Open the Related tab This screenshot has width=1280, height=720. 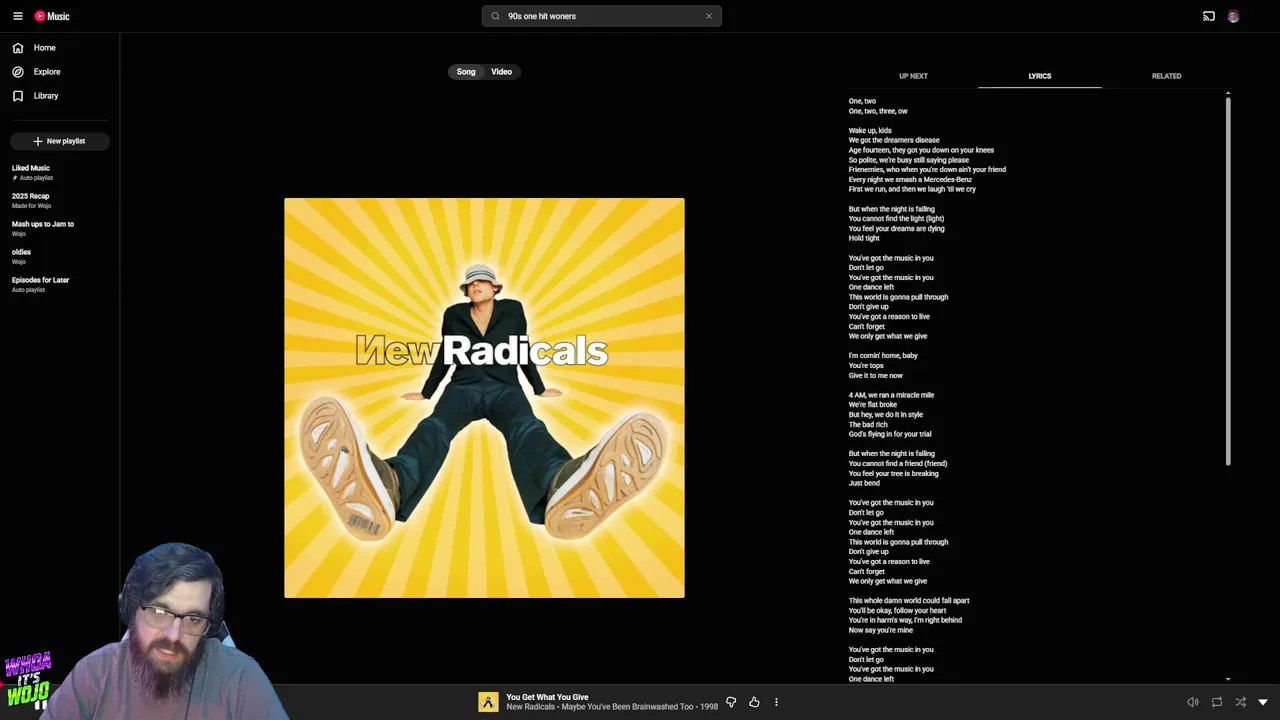[1166, 76]
